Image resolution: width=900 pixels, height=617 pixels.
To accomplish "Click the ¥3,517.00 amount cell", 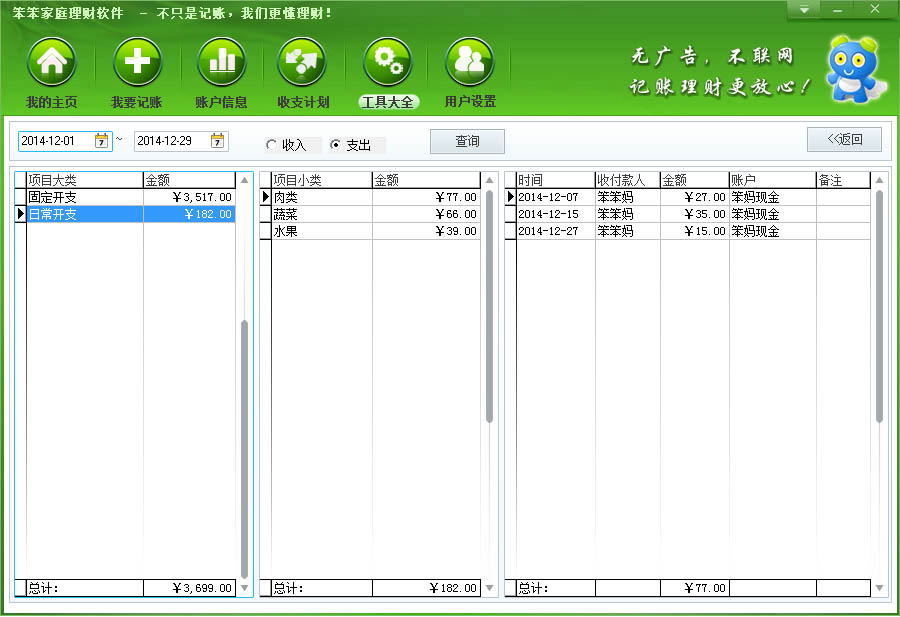I will (189, 197).
